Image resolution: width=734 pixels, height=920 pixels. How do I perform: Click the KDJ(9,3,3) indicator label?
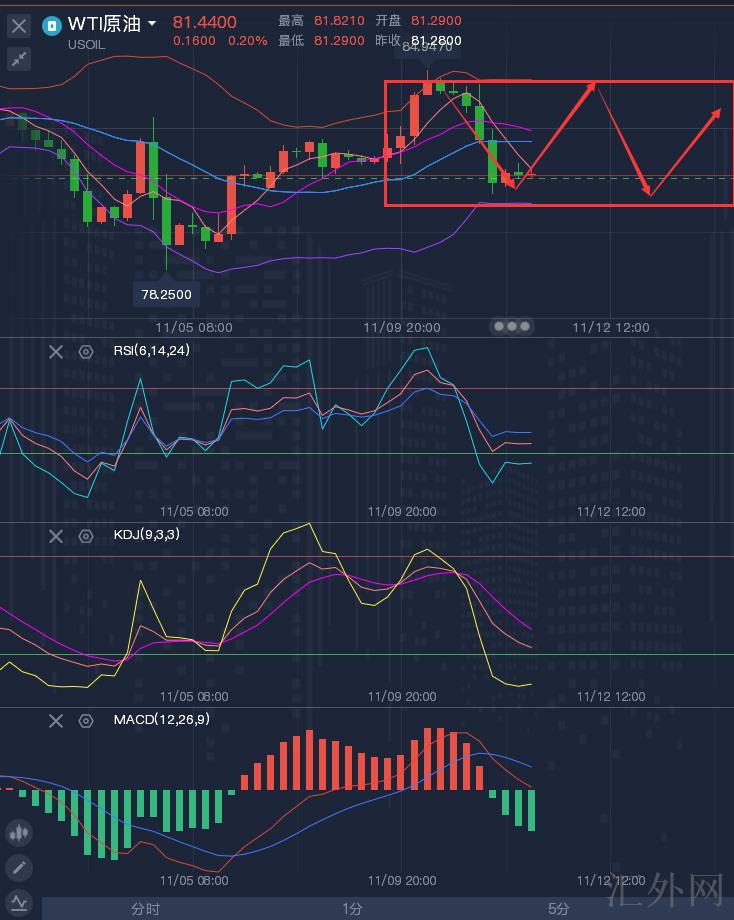click(x=147, y=535)
